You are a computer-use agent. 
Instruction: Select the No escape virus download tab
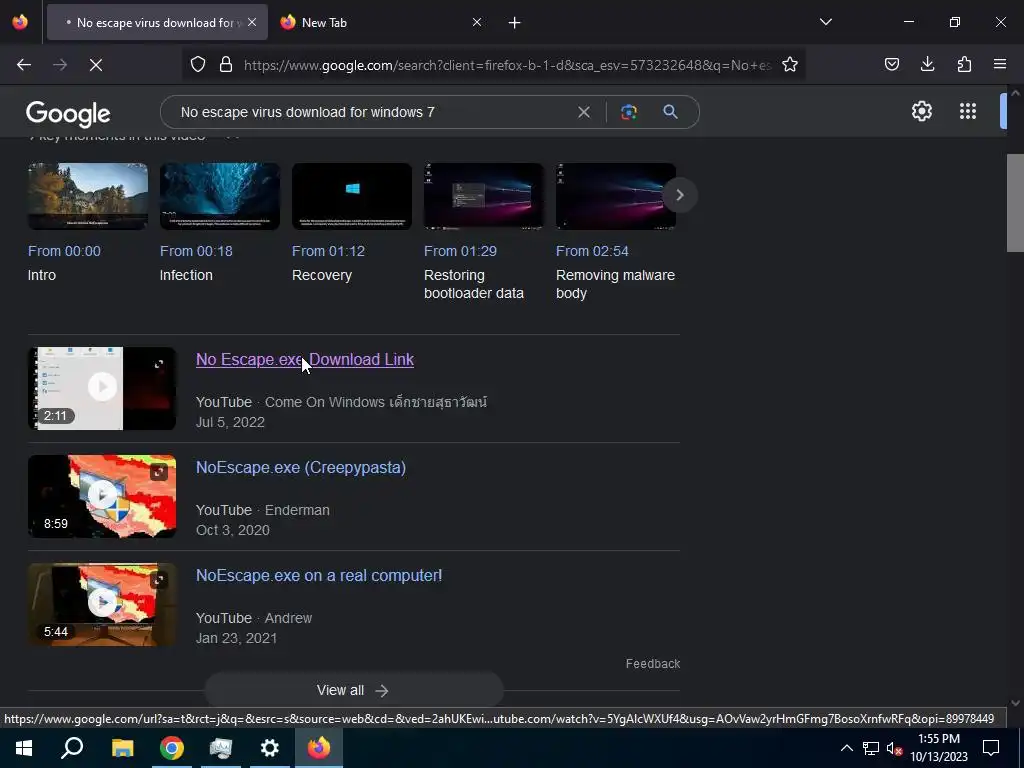click(155, 23)
